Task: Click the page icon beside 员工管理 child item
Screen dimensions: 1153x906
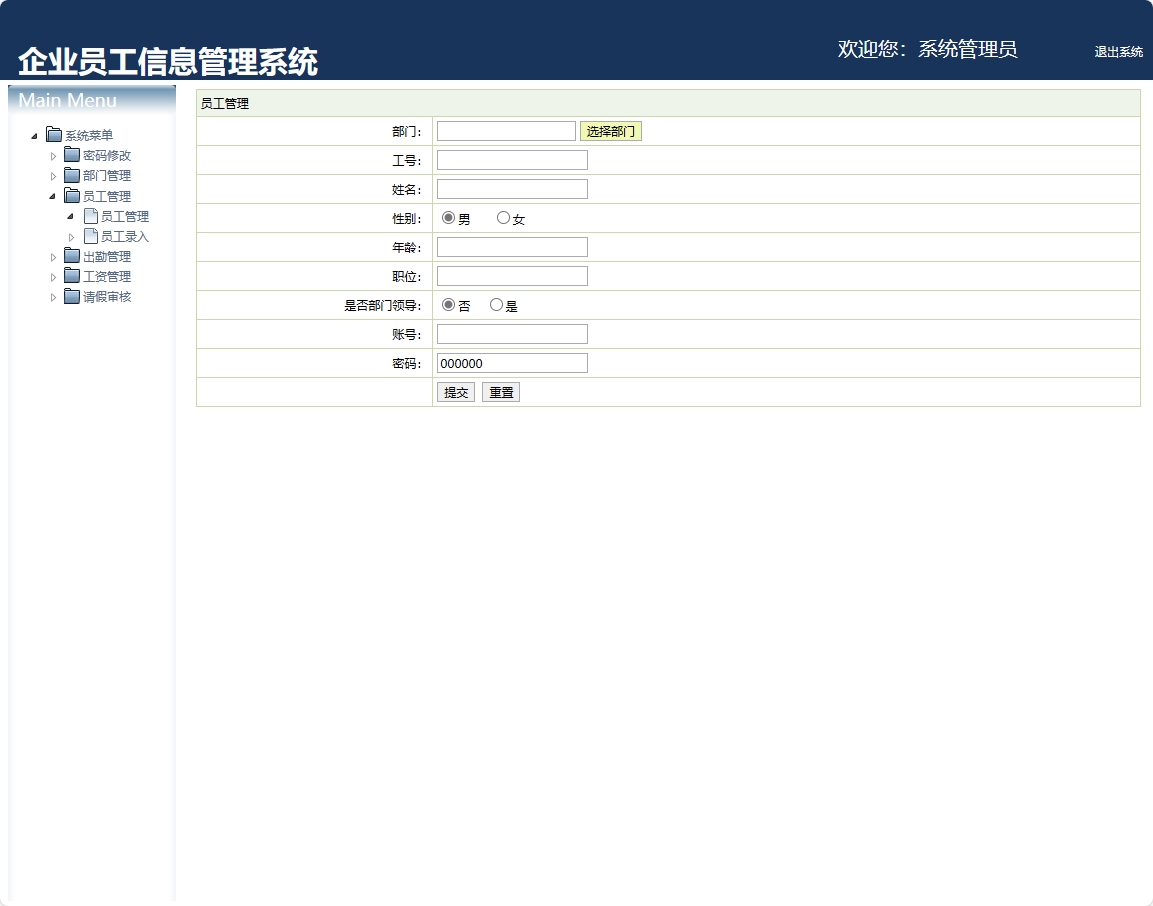Action: point(90,216)
